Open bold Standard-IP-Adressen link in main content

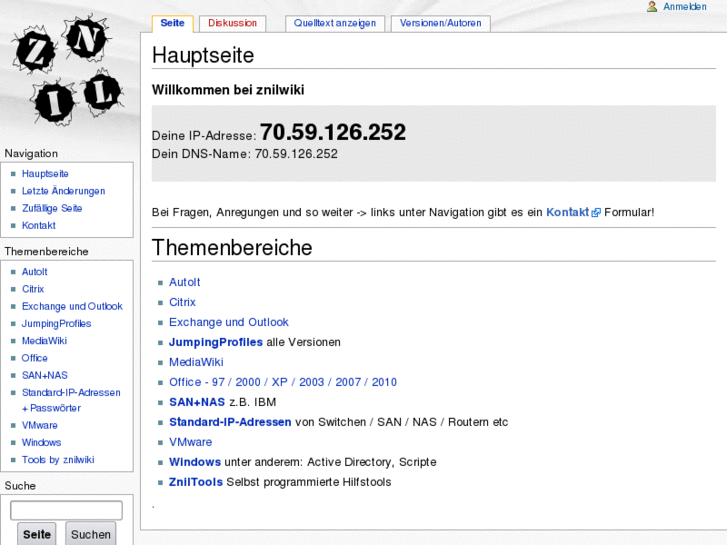click(x=230, y=422)
